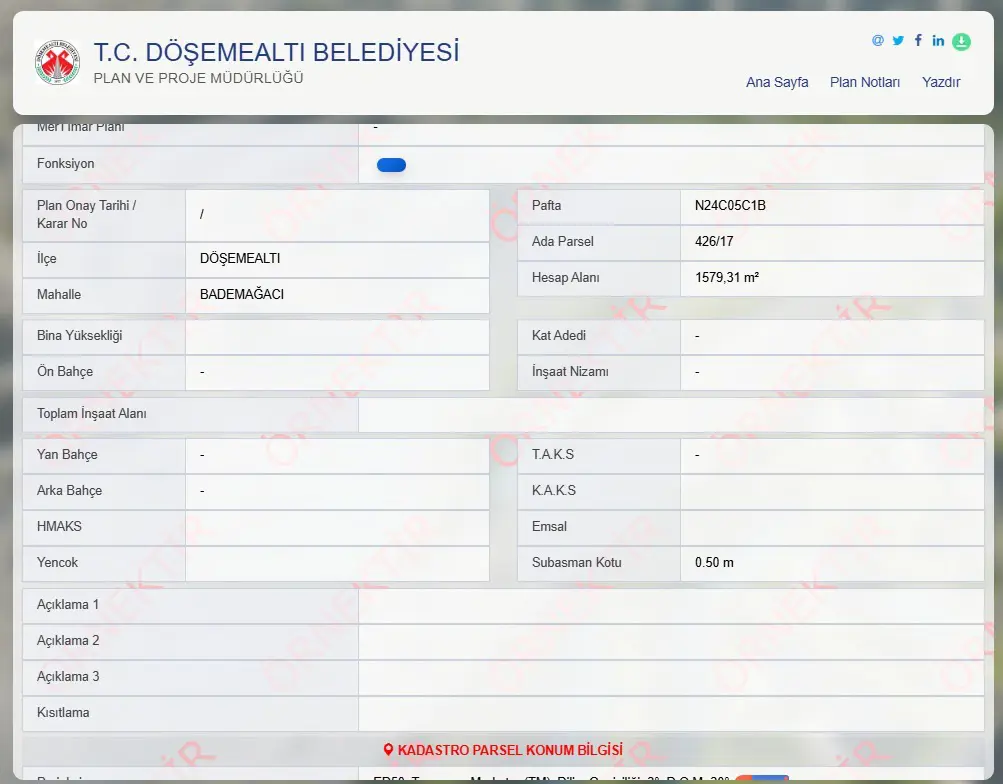Open the email @ icon link
This screenshot has width=1003, height=784.
(x=878, y=41)
